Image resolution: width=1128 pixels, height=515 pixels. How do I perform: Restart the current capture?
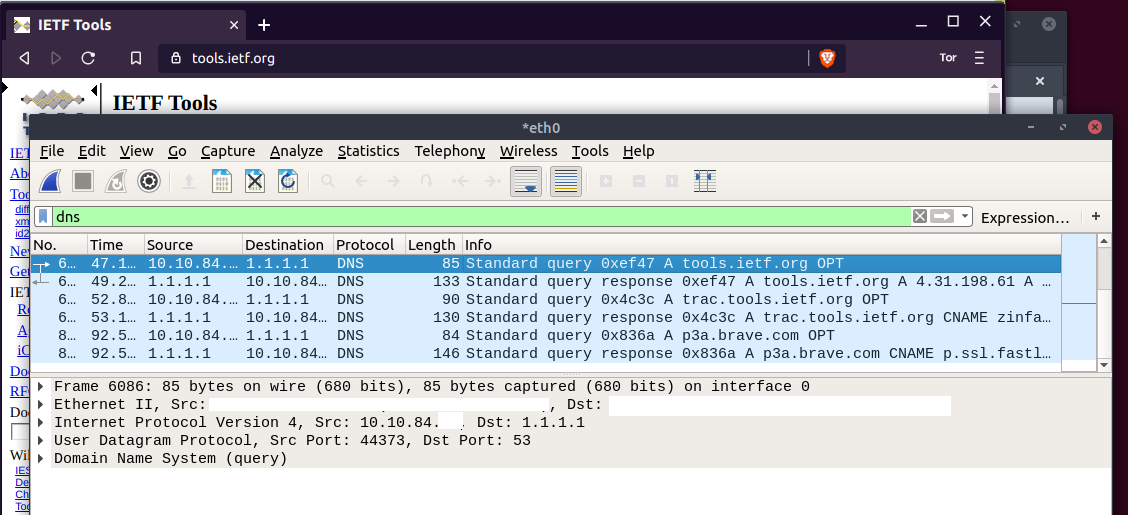116,181
